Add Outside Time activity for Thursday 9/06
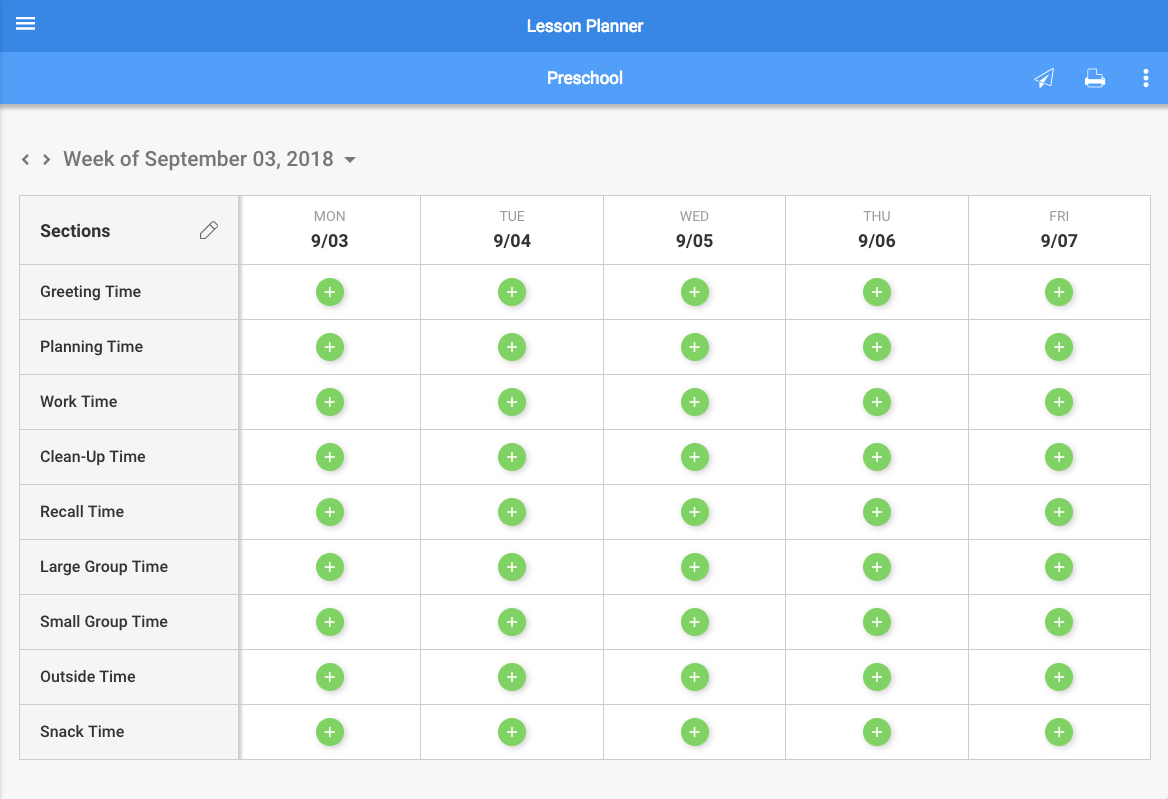This screenshot has width=1168, height=799. [x=877, y=677]
